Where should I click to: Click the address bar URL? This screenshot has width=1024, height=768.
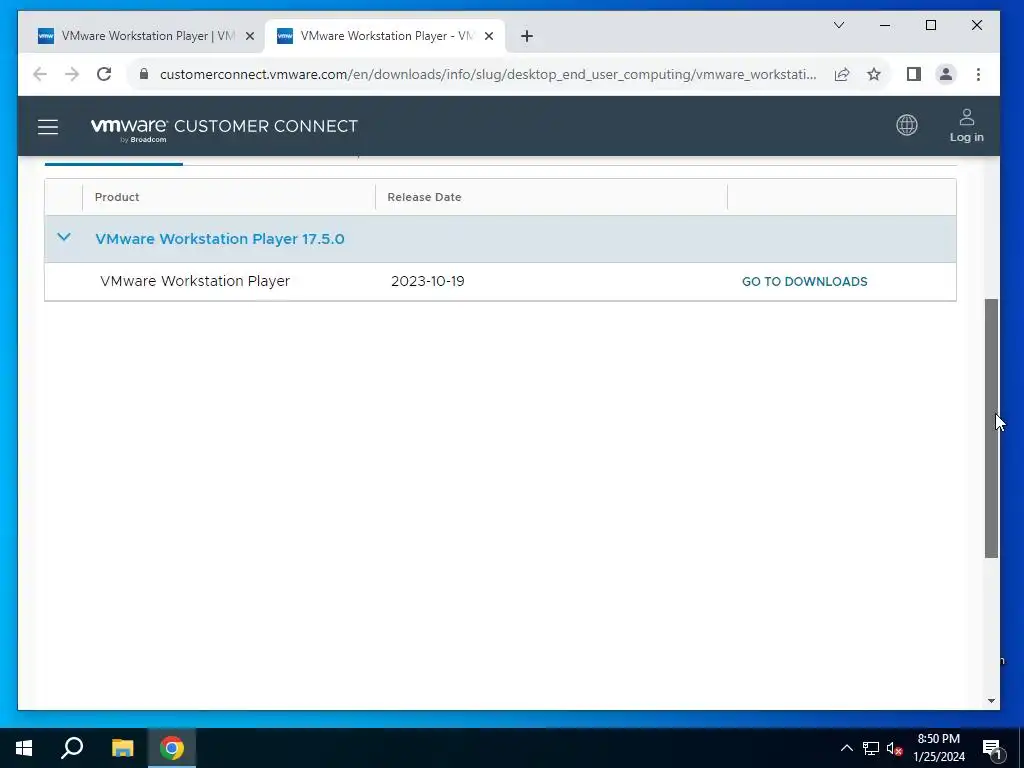[488, 74]
